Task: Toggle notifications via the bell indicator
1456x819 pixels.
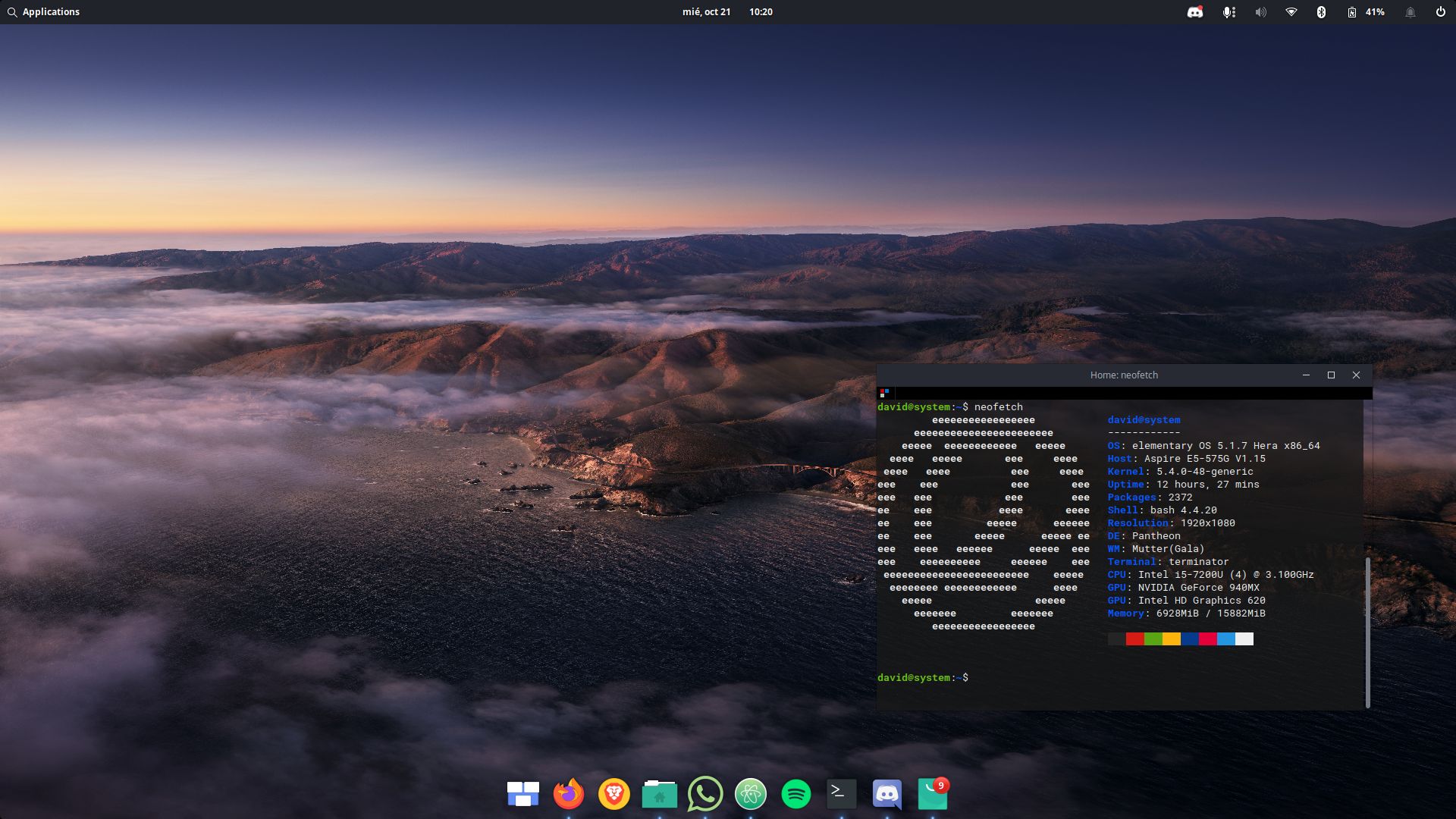Action: tap(1409, 11)
